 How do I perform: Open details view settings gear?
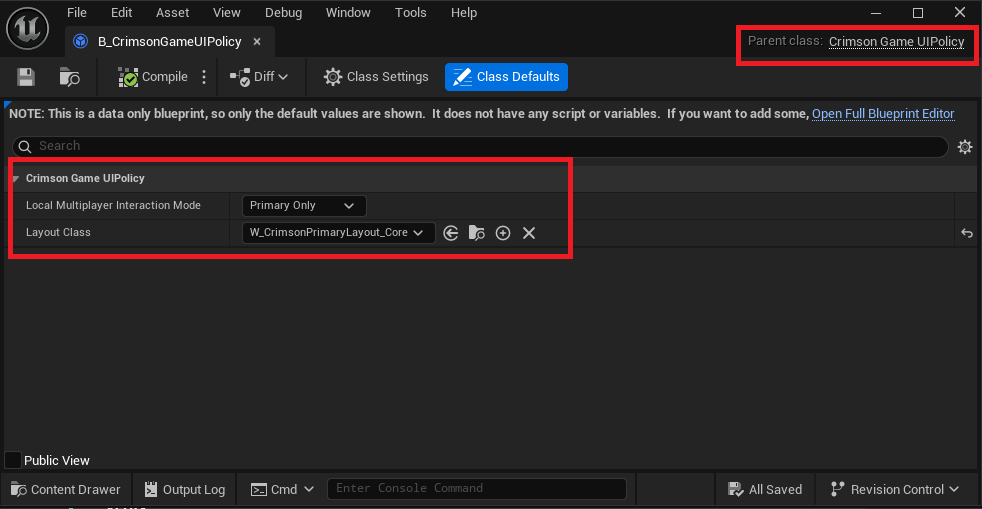click(x=965, y=147)
